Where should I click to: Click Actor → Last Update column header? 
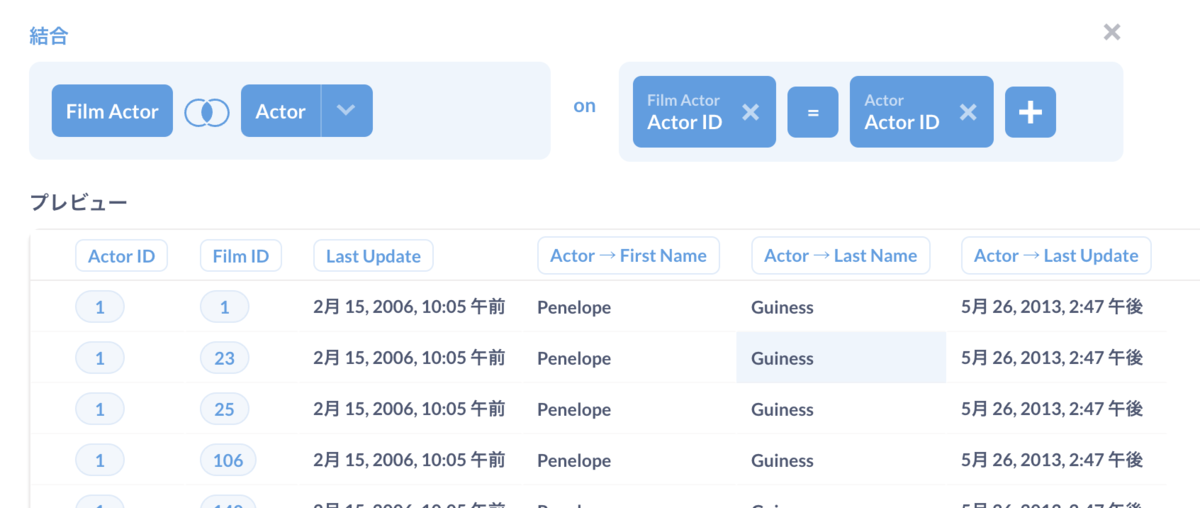pyautogui.click(x=1055, y=256)
